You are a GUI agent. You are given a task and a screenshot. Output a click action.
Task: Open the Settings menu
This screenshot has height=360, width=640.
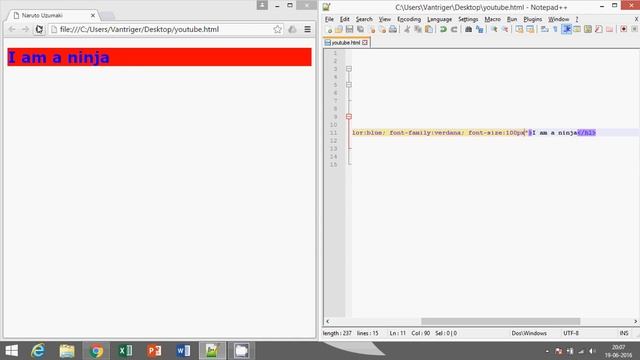coord(468,19)
